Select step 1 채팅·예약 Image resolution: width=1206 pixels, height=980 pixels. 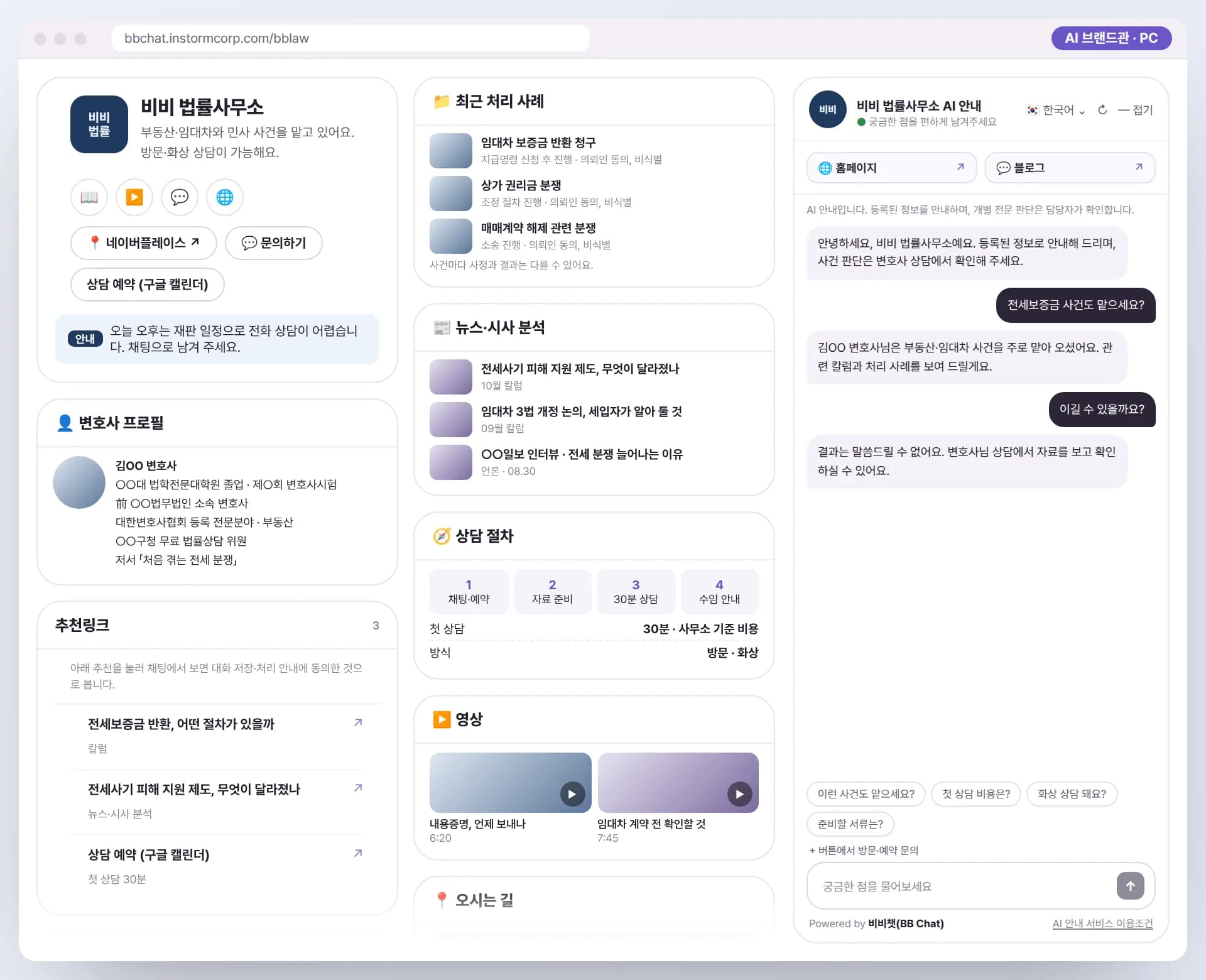pos(469,592)
